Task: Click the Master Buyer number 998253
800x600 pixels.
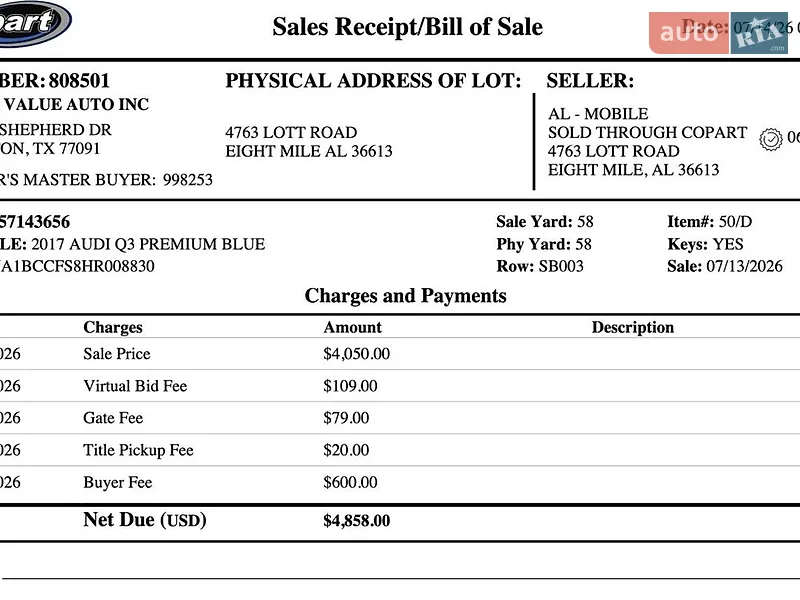Action: (x=188, y=180)
